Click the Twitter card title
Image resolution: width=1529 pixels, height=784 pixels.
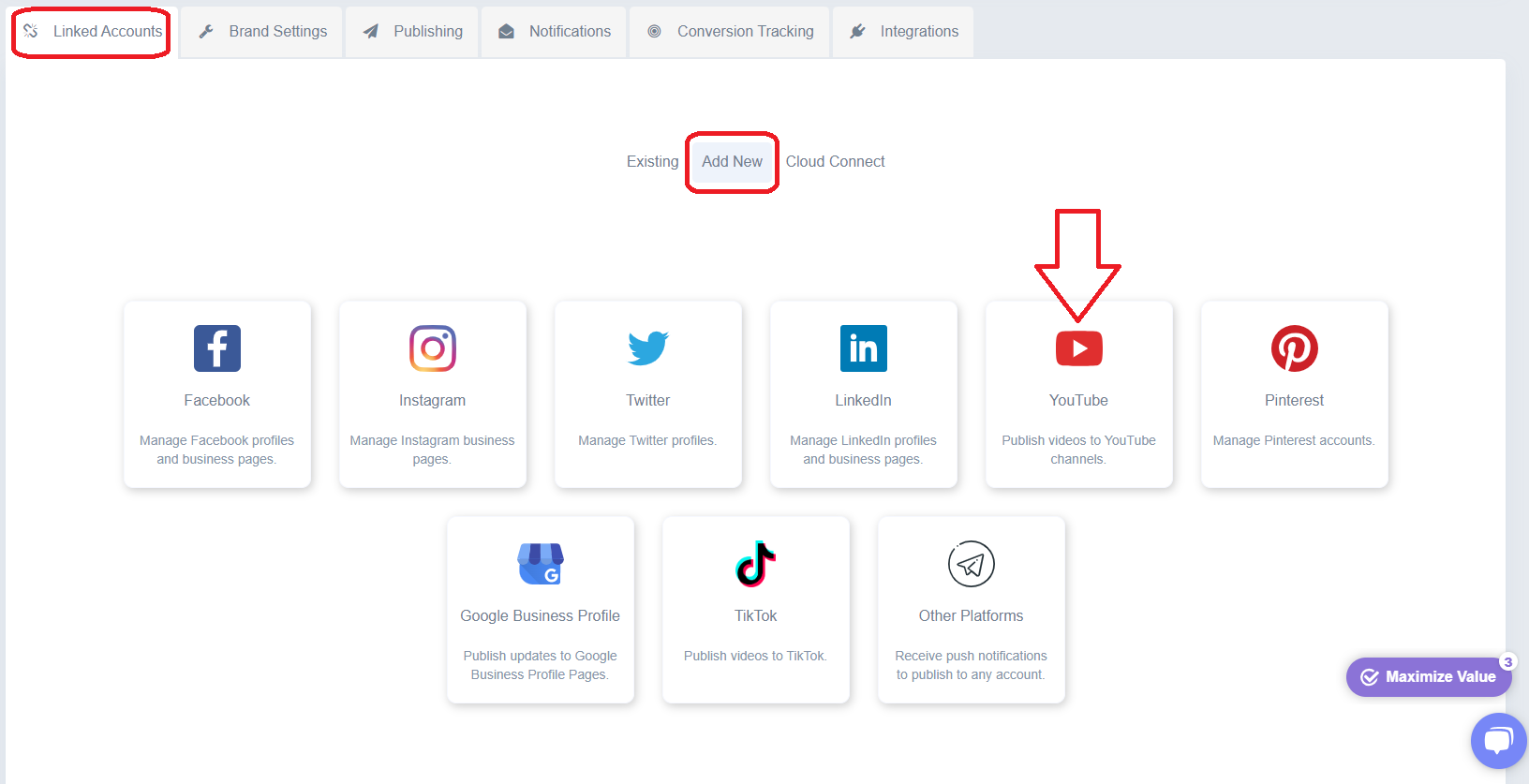click(x=648, y=400)
